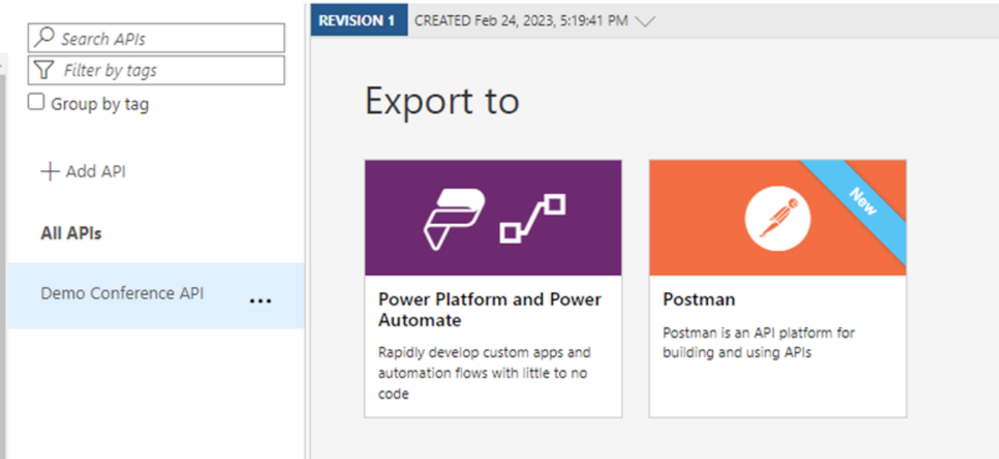Click the Power Platform logo graphic
Viewport: 999px width, 459px height.
[454, 219]
